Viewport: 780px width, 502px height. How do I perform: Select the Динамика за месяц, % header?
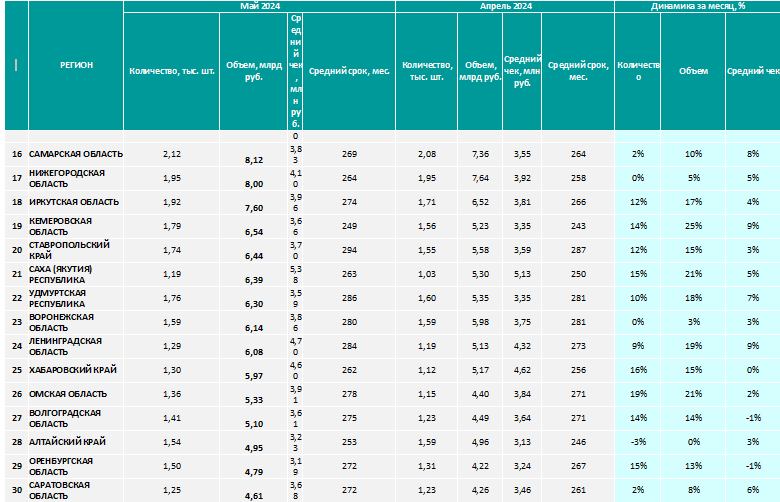tap(697, 6)
